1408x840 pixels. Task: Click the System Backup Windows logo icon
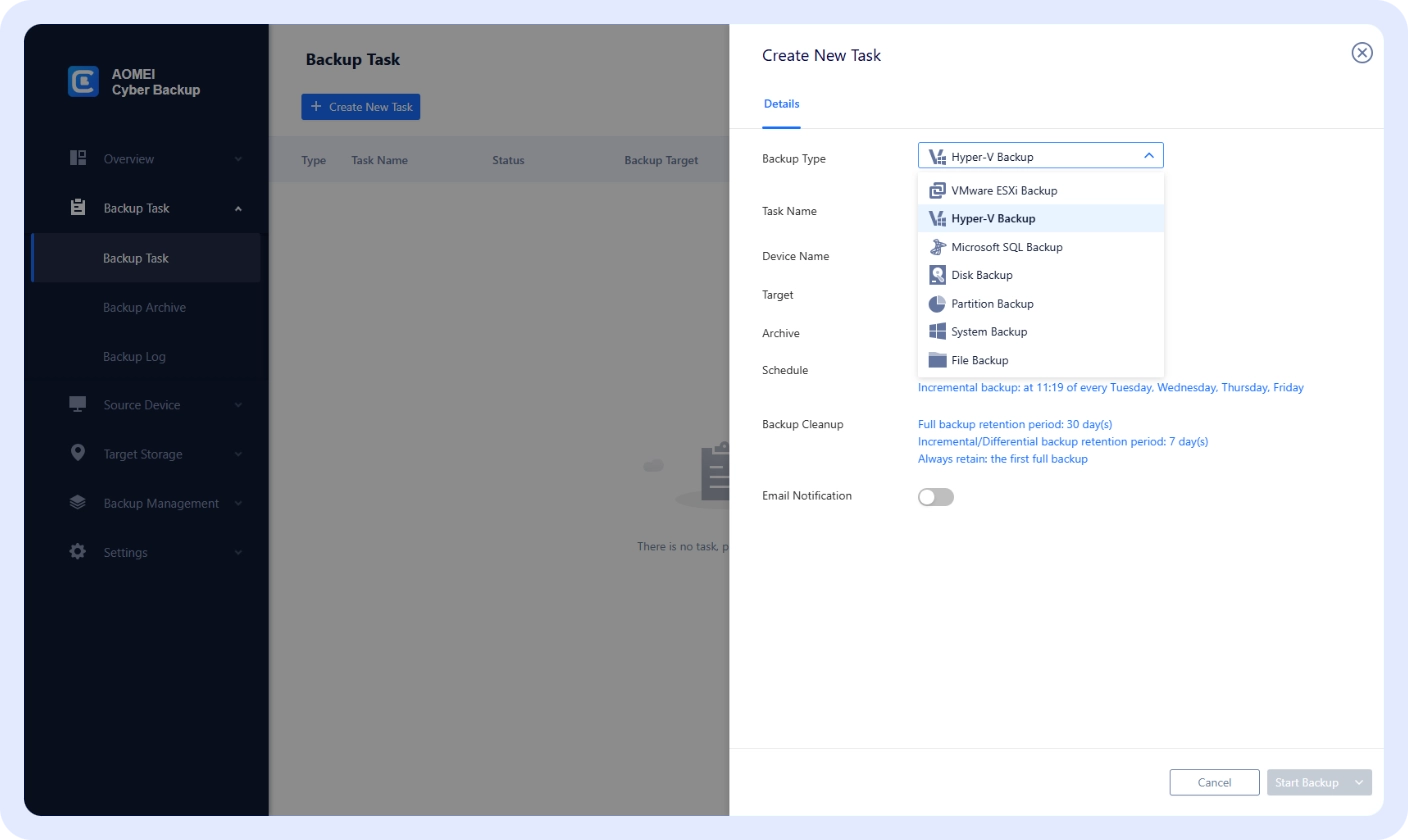point(937,331)
